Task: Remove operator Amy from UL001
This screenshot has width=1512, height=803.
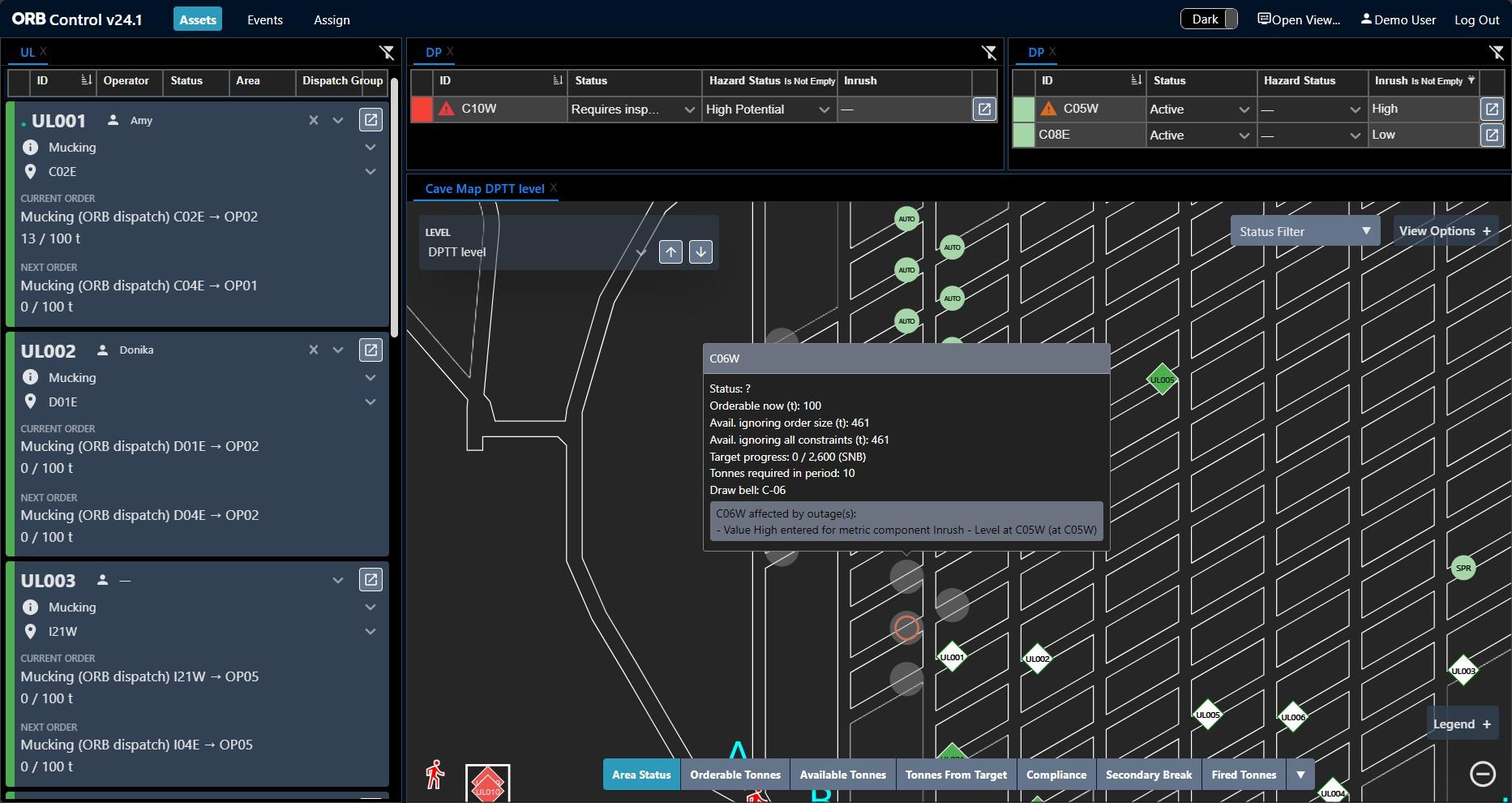Action: [314, 120]
